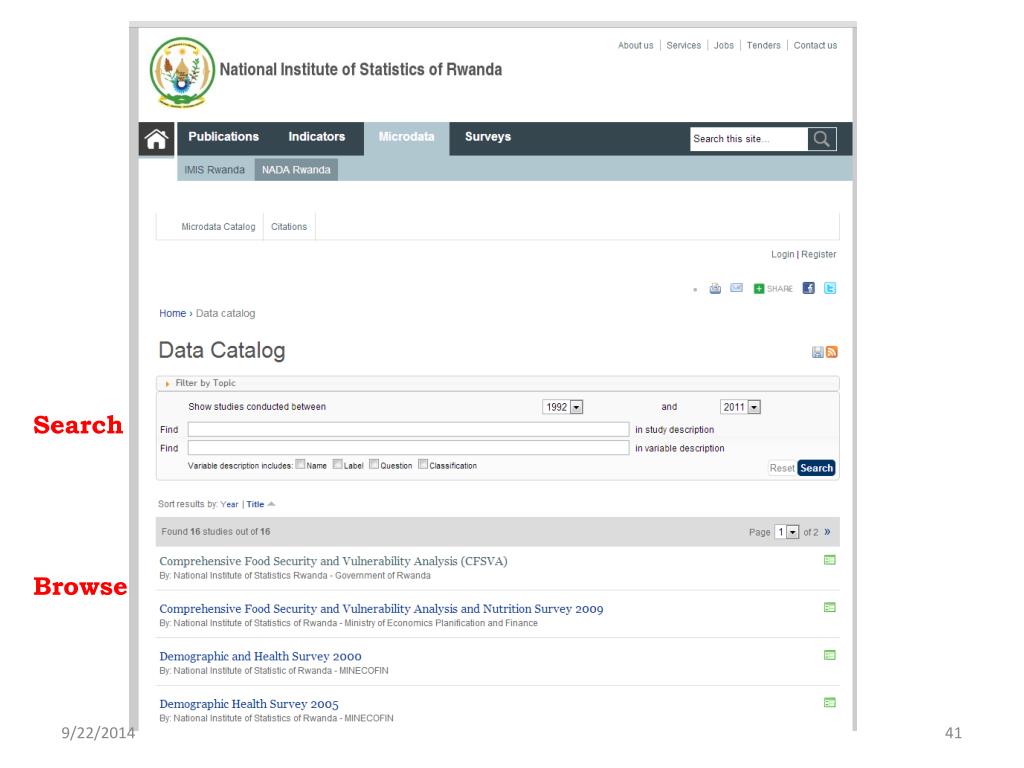Click the Search this site field
The height and width of the screenshot is (768, 1024).
click(748, 139)
